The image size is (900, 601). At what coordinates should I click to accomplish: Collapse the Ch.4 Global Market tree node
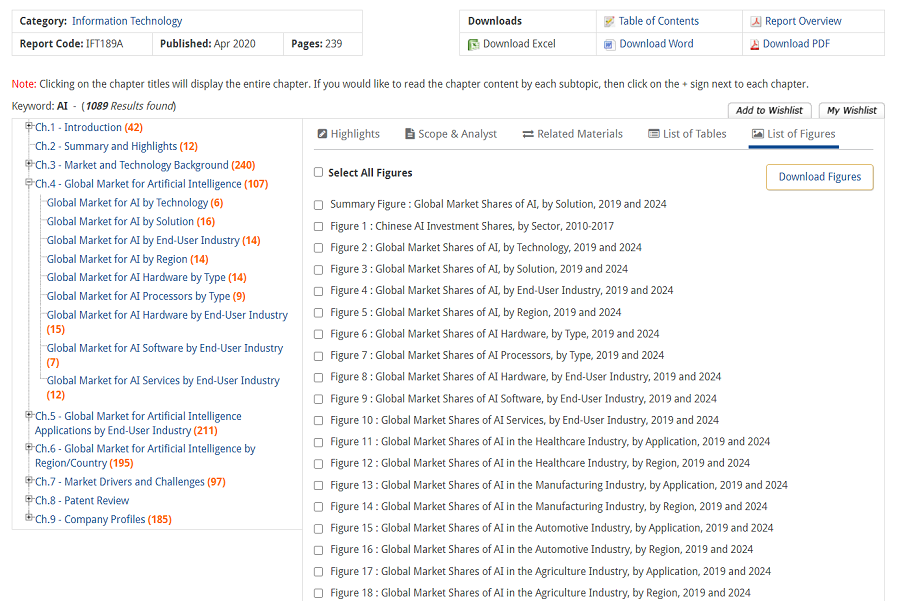(29, 183)
